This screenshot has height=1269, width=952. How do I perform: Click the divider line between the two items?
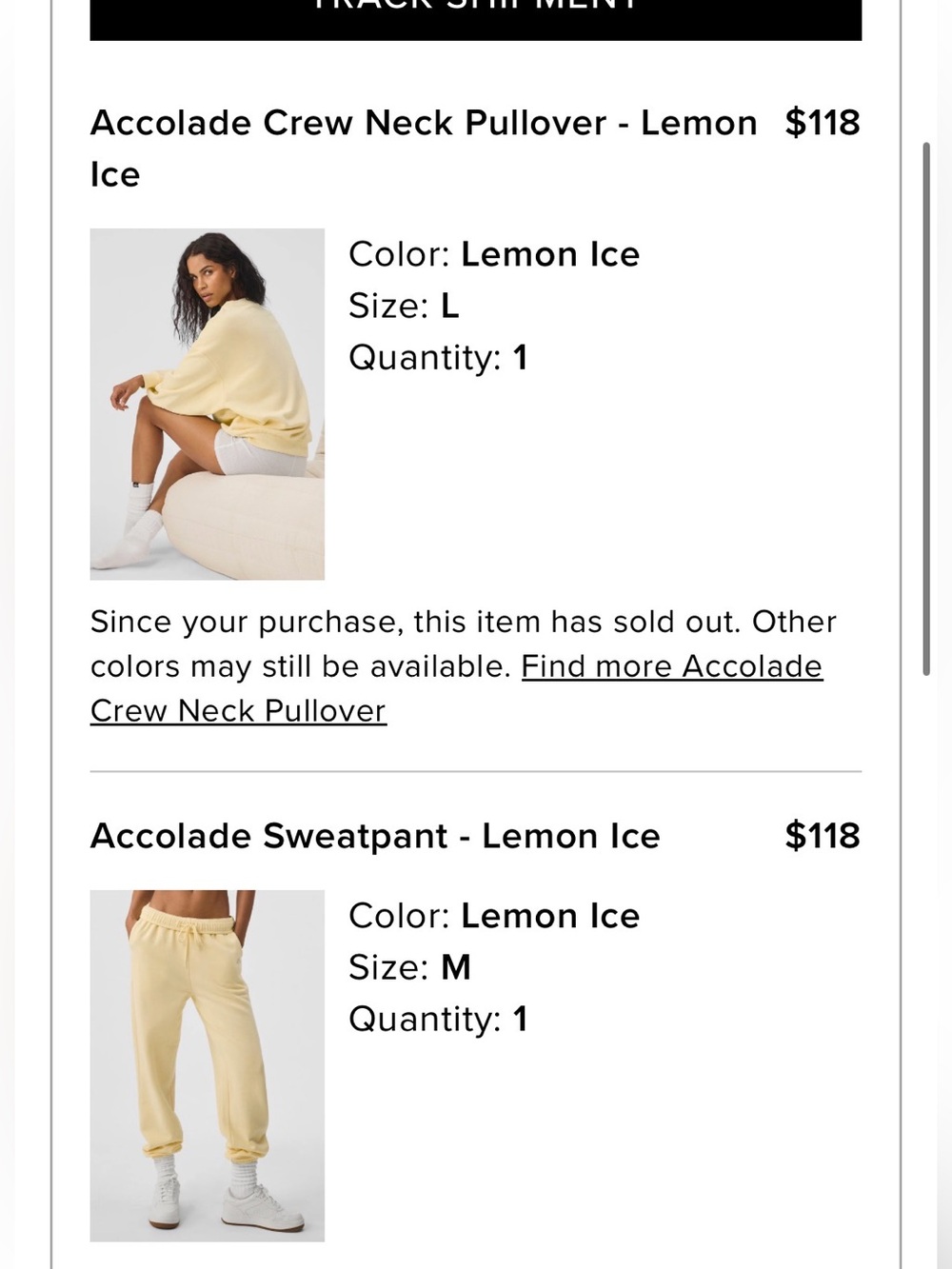coord(476,771)
